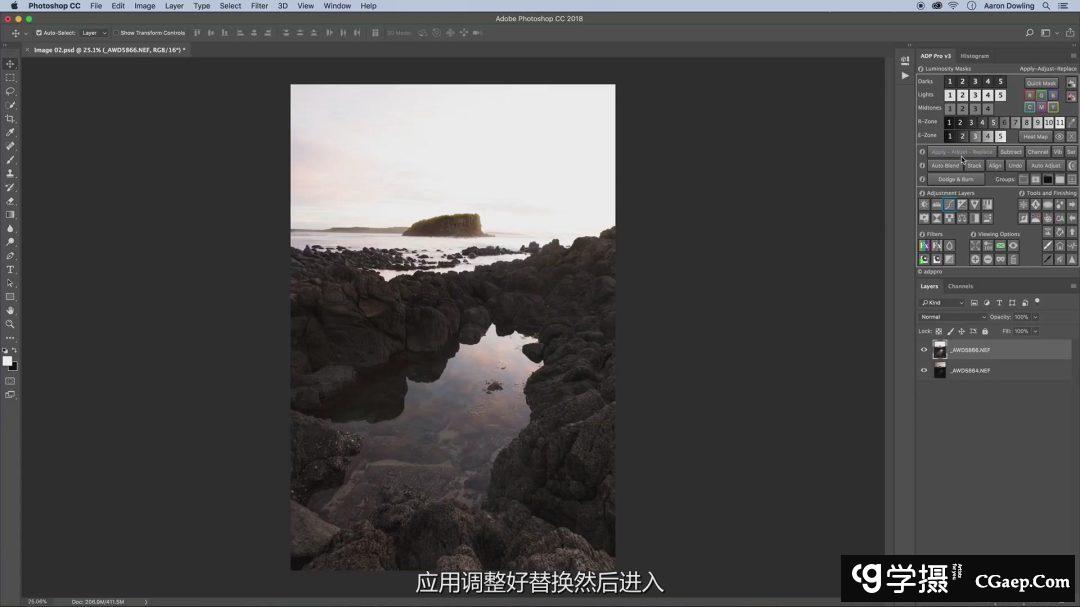Screen dimensions: 1080x607
Task: Check Show Transform Controls
Action: tap(116, 33)
